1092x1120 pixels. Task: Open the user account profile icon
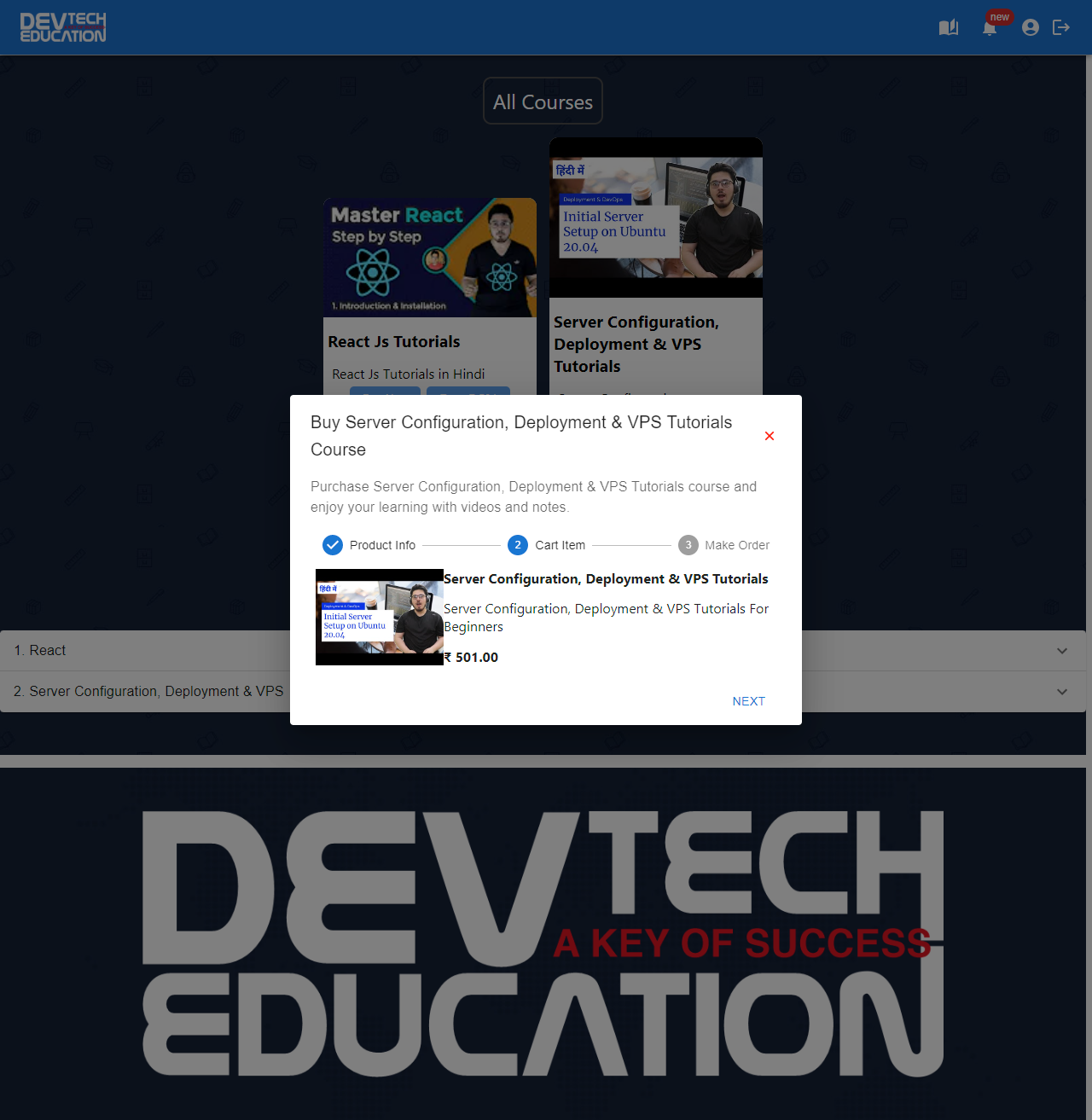click(x=1031, y=27)
